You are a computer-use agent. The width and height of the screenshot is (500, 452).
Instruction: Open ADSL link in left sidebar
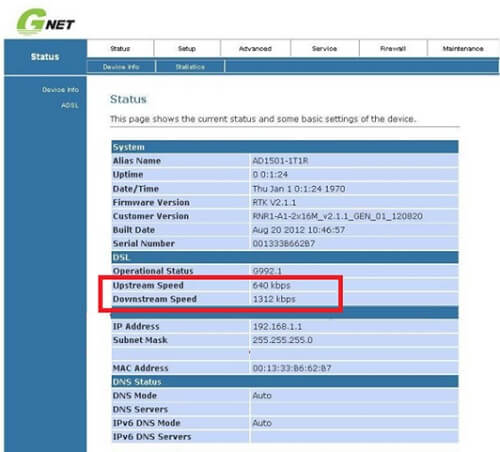(x=70, y=105)
